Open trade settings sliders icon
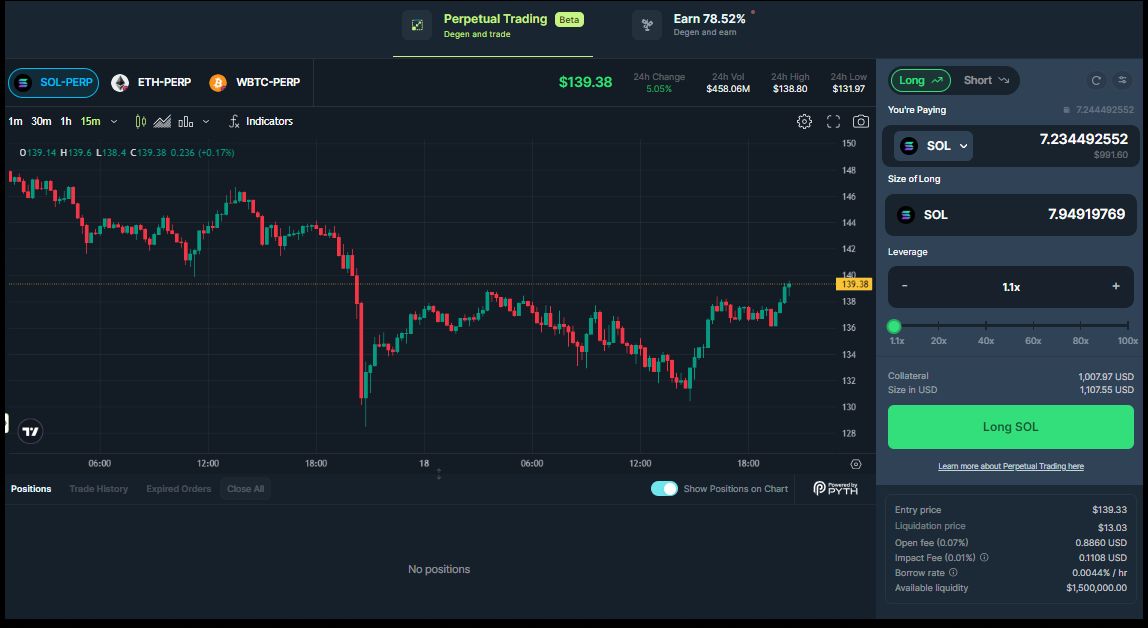Screen dimensions: 1148x628 click(x=1122, y=80)
